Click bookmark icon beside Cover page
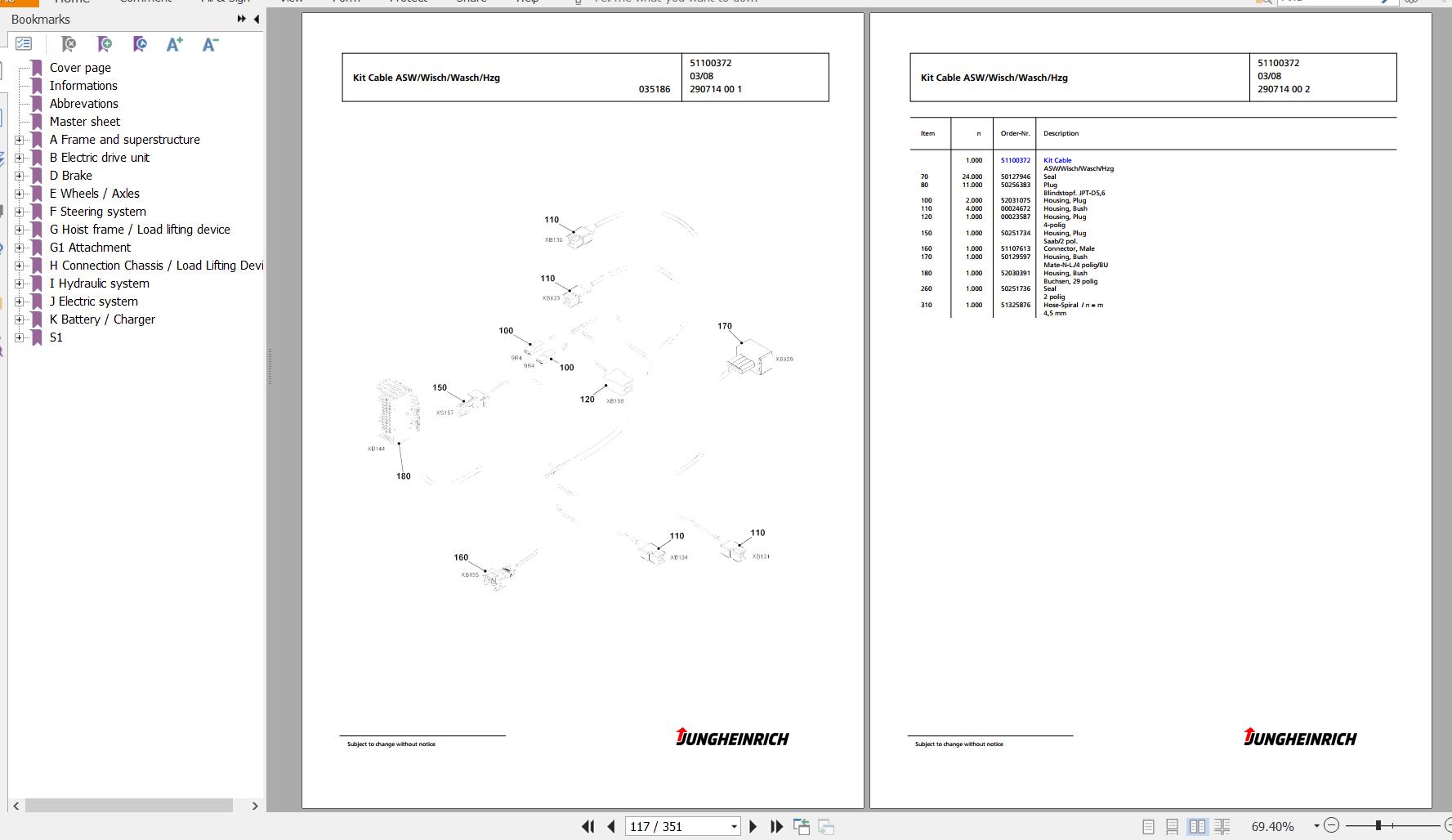 coord(37,68)
